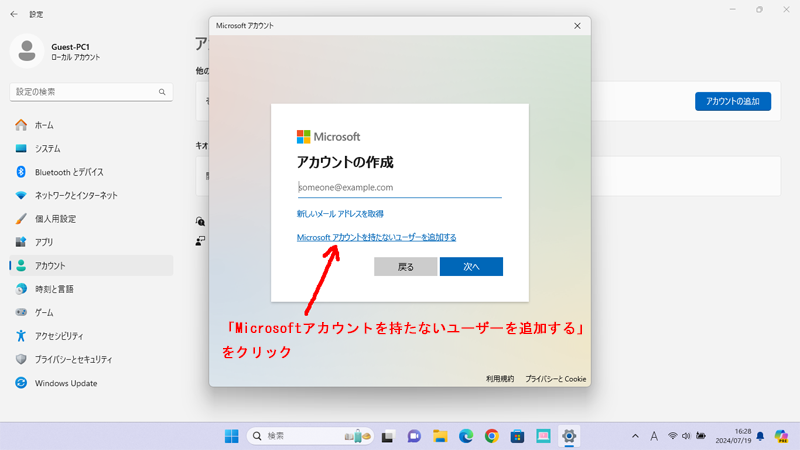Open the Windows Start menu
The width and height of the screenshot is (800, 450).
[x=231, y=436]
